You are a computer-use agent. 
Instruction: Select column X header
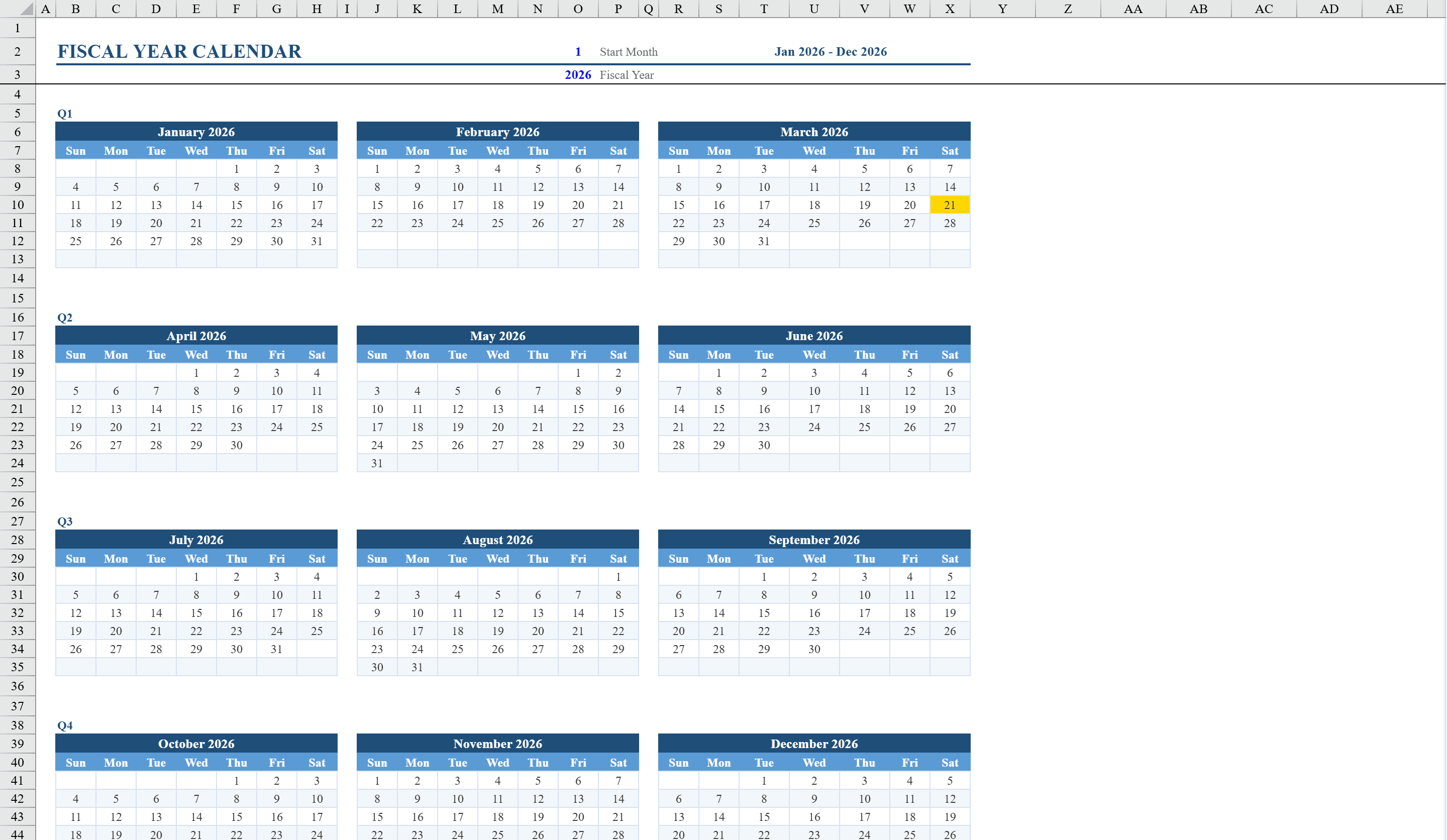click(950, 9)
